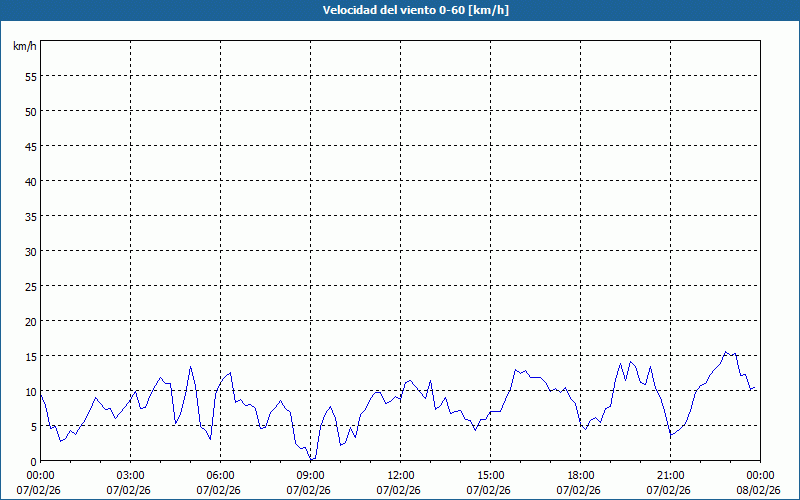Select the 18:00 time marker

580,475
